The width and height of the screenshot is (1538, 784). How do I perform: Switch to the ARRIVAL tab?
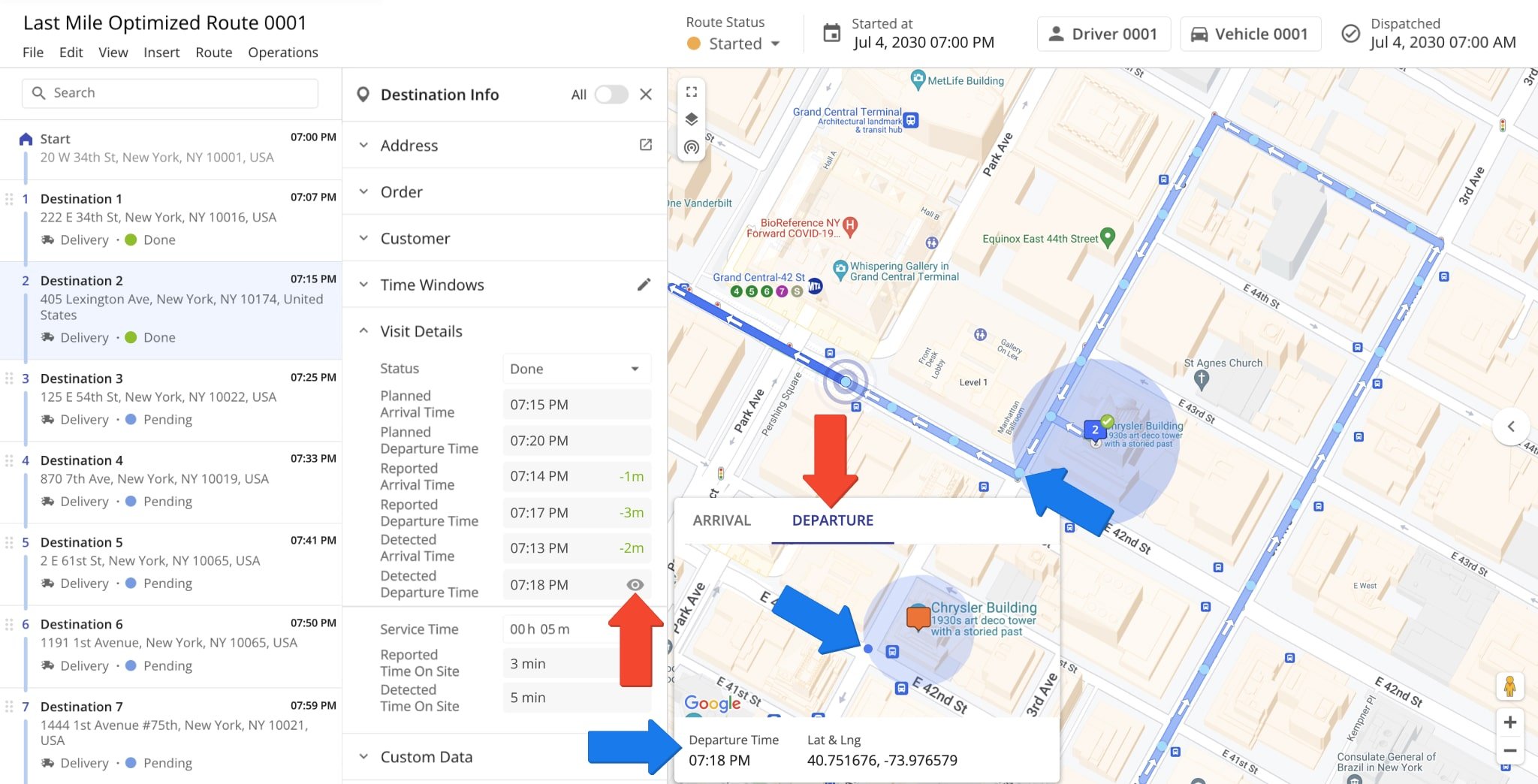[722, 520]
